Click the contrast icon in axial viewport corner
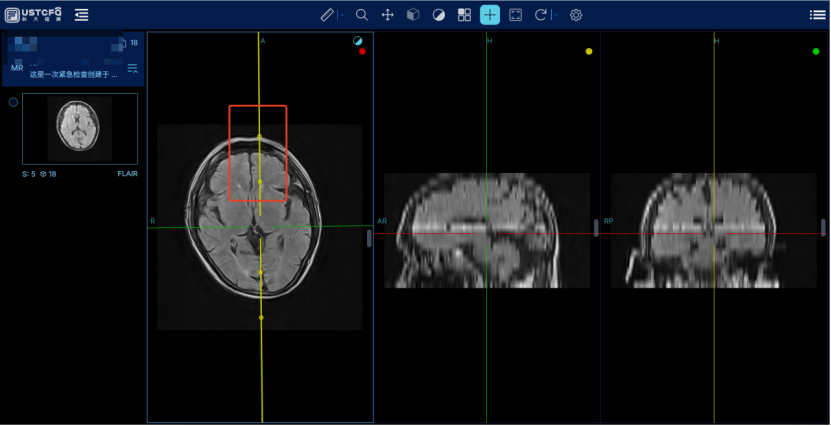 pyautogui.click(x=357, y=41)
